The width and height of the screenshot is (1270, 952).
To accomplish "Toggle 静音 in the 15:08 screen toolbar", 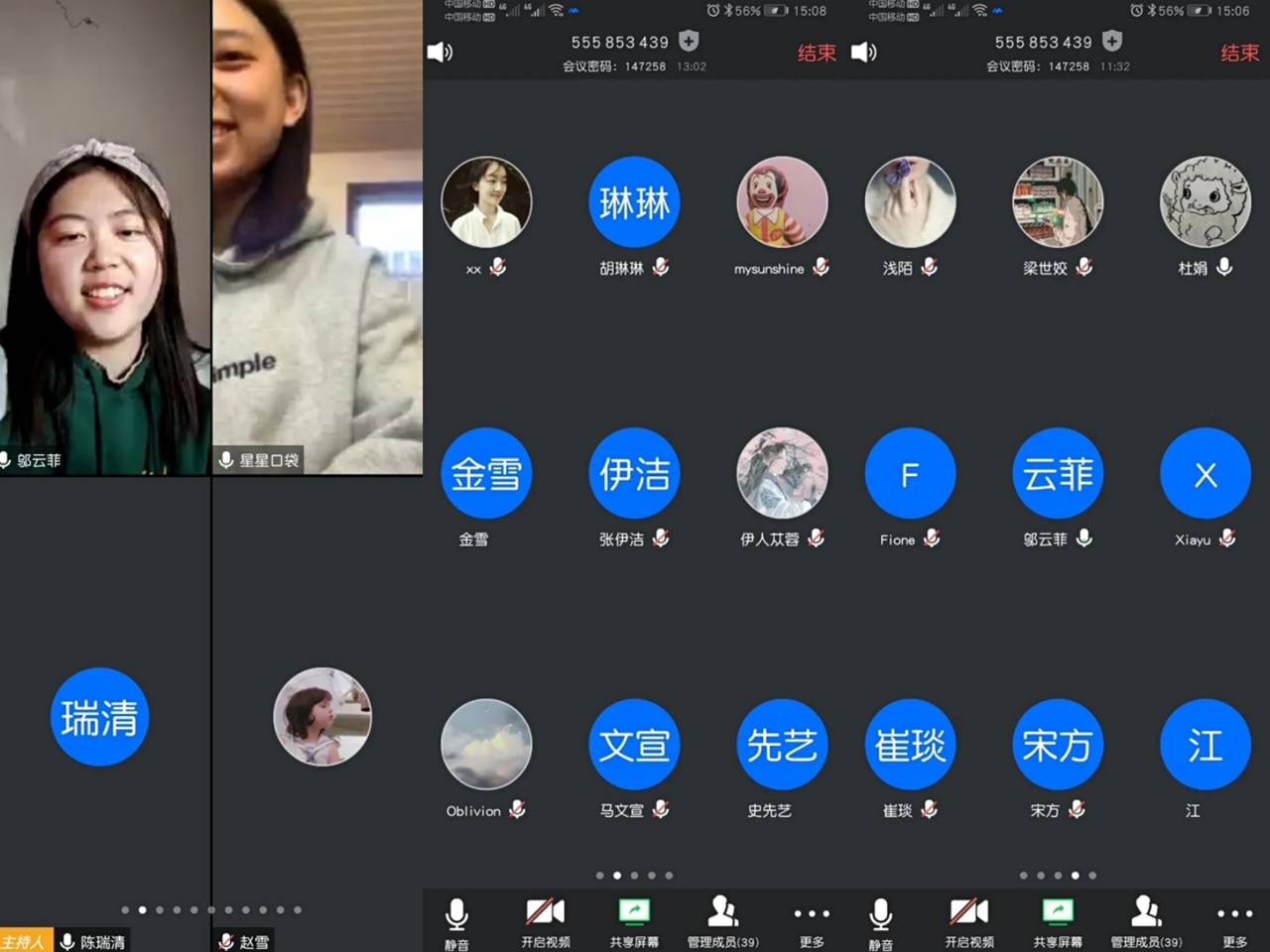I will [x=456, y=921].
